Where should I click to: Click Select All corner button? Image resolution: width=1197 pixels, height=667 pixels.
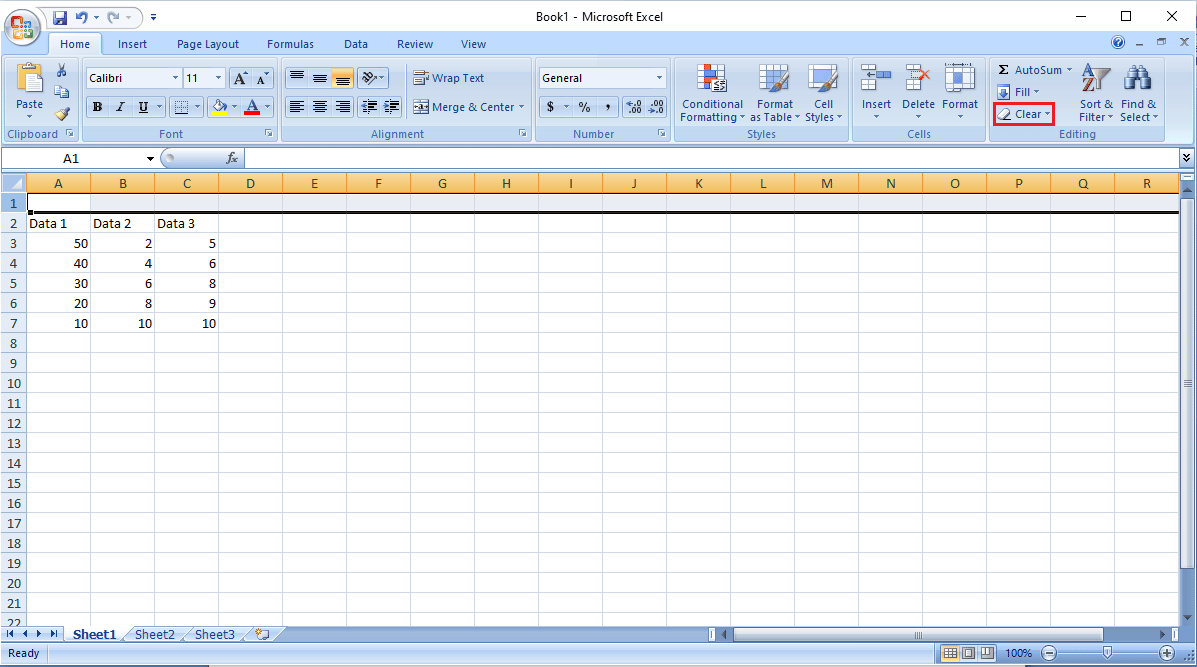[14, 183]
